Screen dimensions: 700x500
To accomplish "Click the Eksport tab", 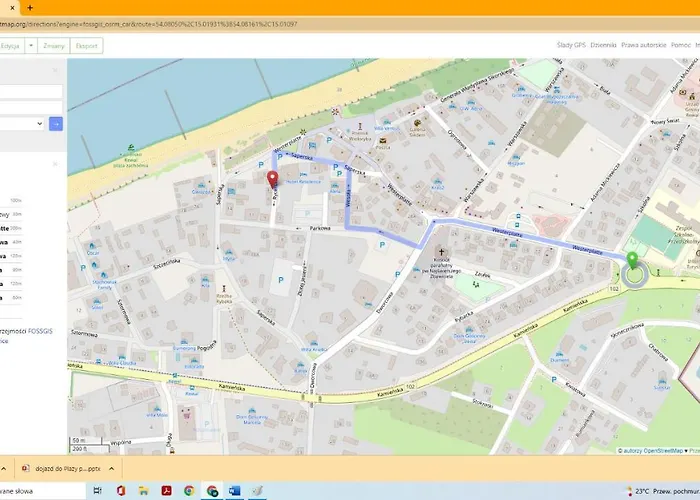I will pyautogui.click(x=86, y=45).
